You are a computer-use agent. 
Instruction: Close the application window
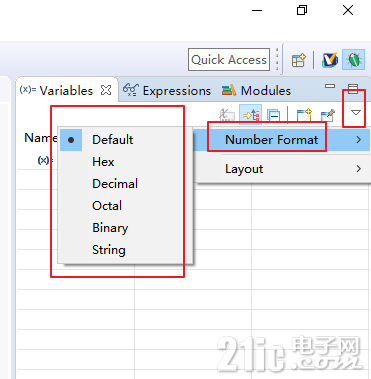[348, 10]
